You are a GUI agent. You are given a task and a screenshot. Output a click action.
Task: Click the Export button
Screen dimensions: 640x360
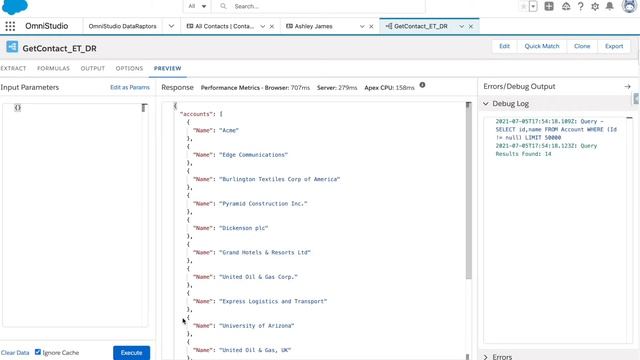coord(614,46)
